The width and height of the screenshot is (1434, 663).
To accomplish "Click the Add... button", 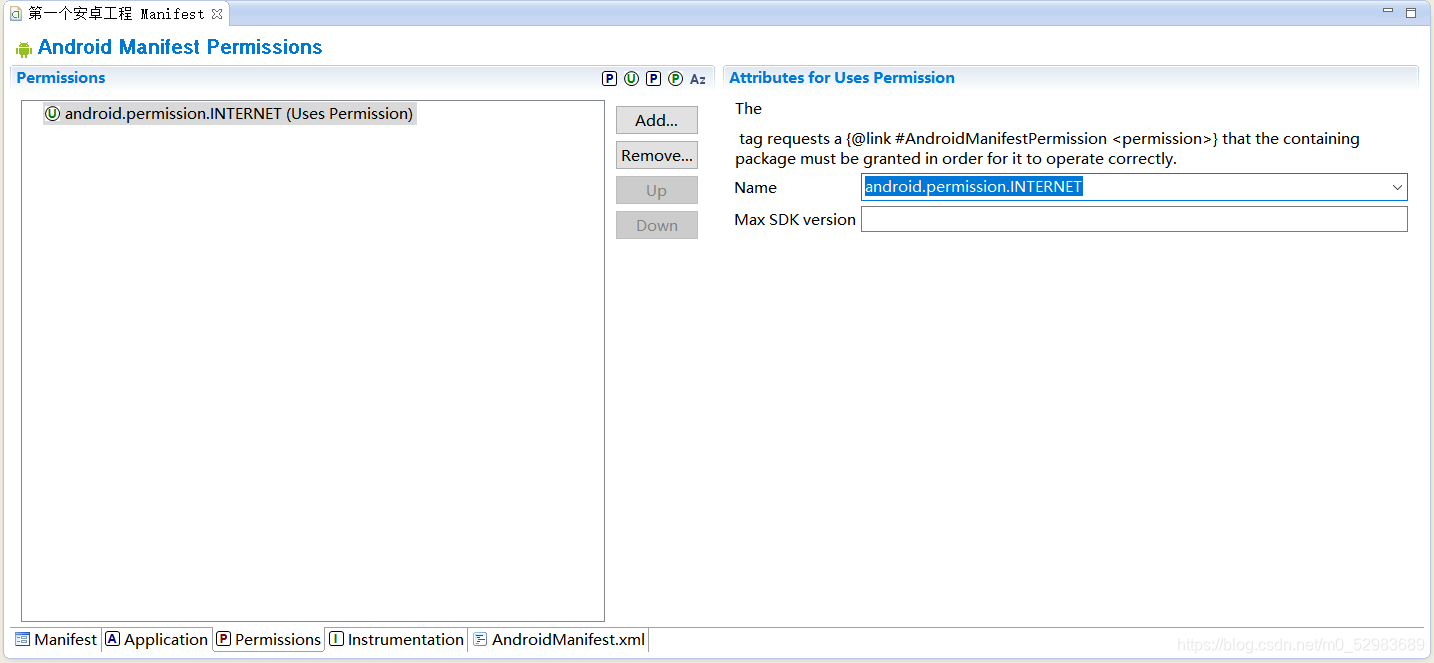I will pyautogui.click(x=657, y=120).
